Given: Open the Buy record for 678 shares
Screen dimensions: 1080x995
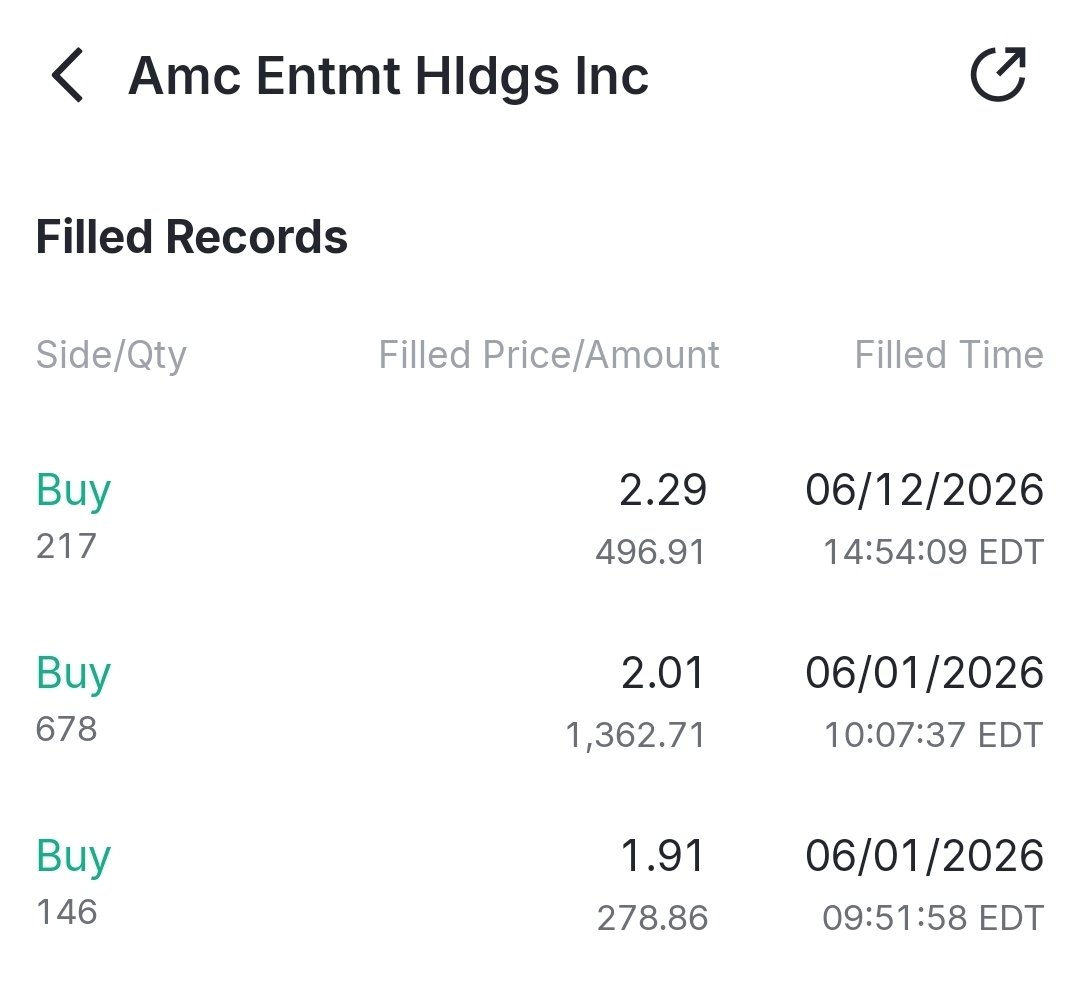Looking at the screenshot, I should click(540, 701).
